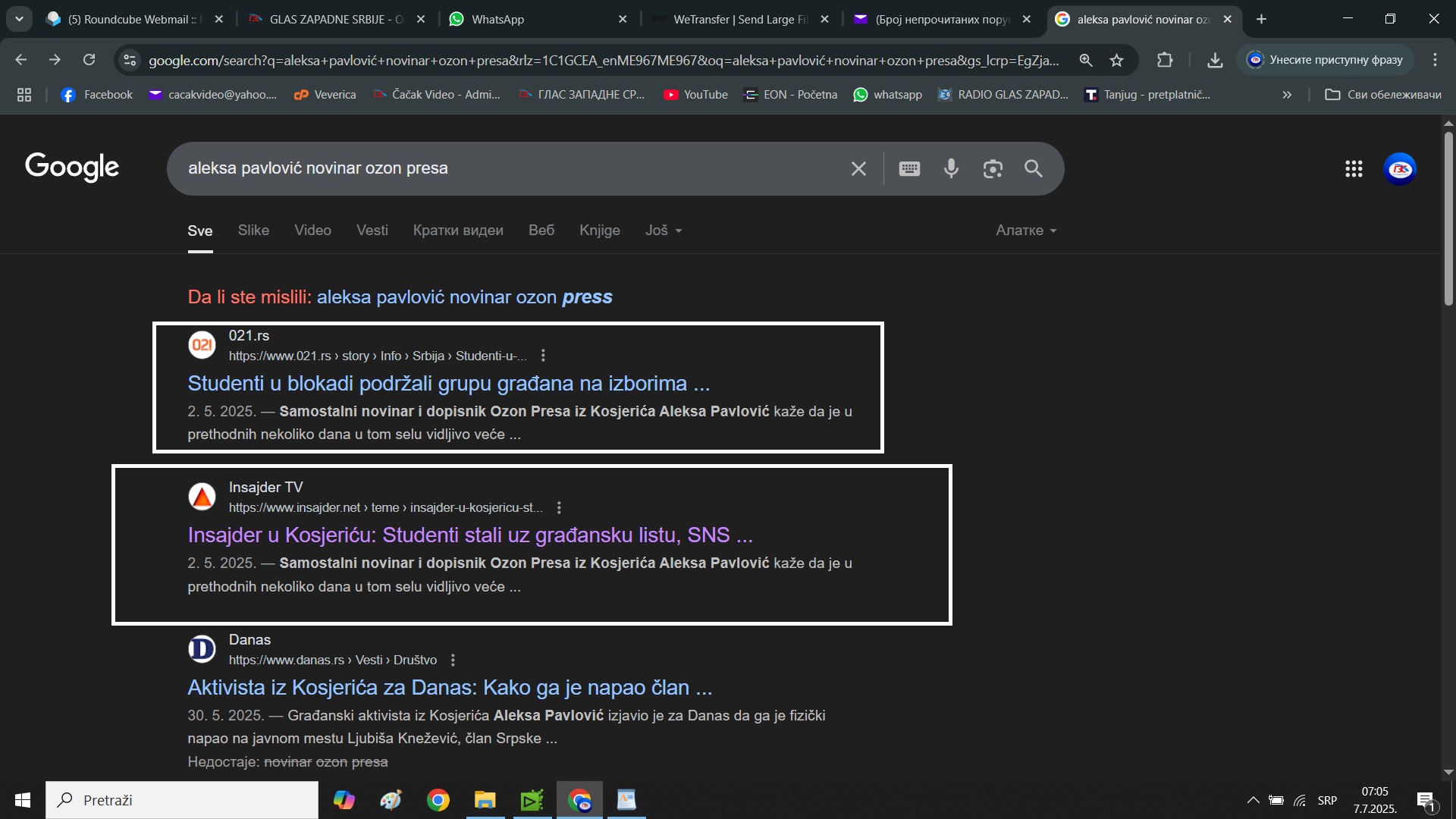
Task: Show hidden bookmarks with double chevron
Action: coord(1287,95)
